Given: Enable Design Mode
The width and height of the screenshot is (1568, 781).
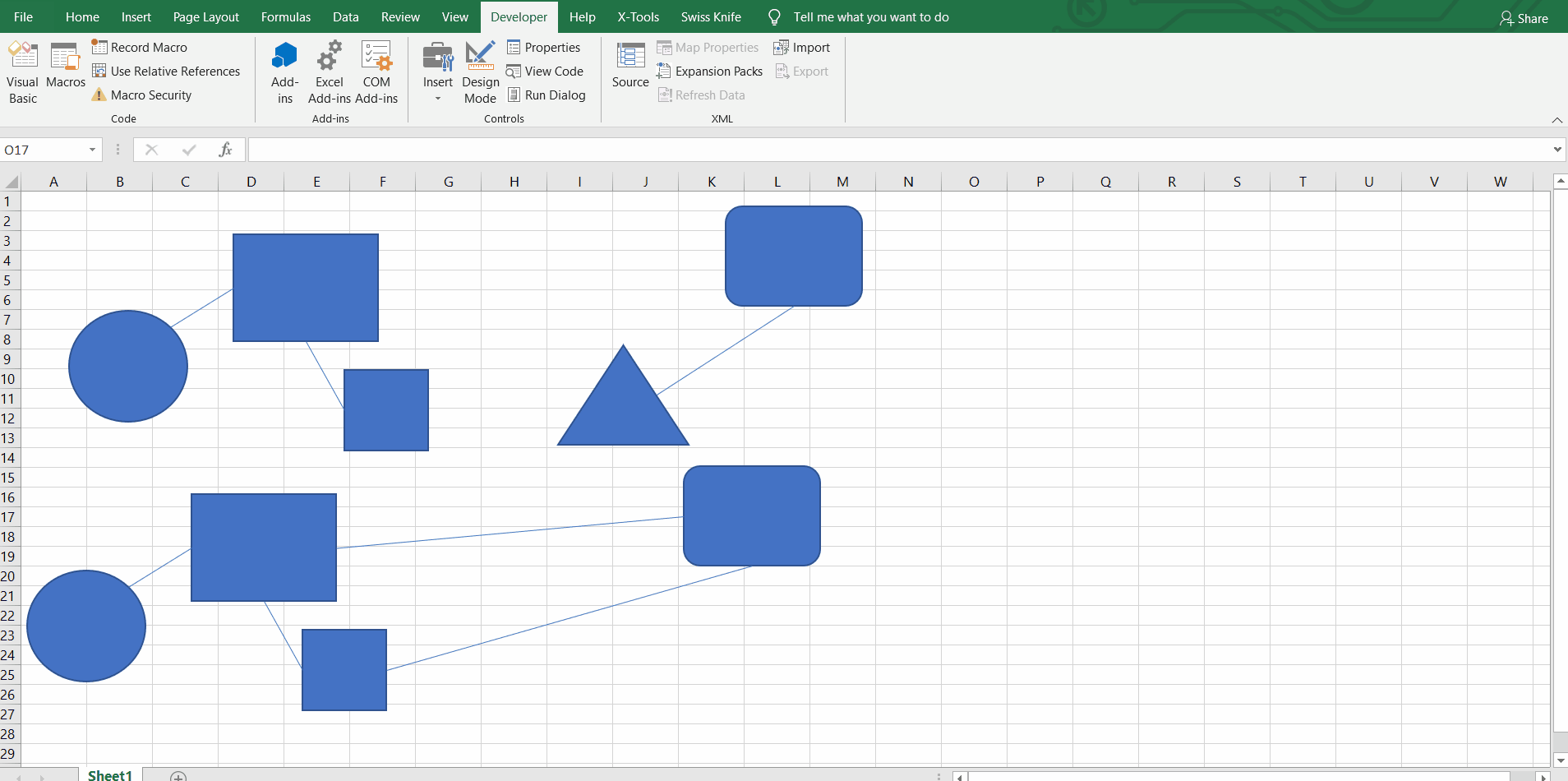Looking at the screenshot, I should pyautogui.click(x=480, y=72).
